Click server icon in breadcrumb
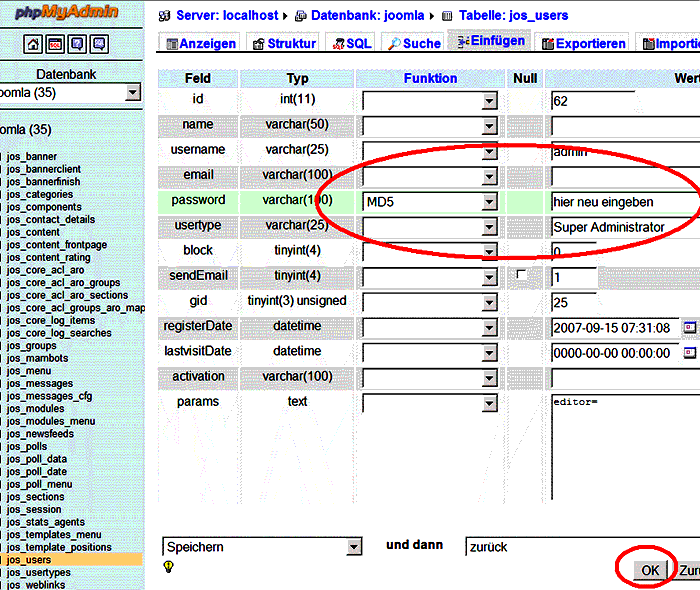Screen dimensions: 700x590 [x=164, y=16]
